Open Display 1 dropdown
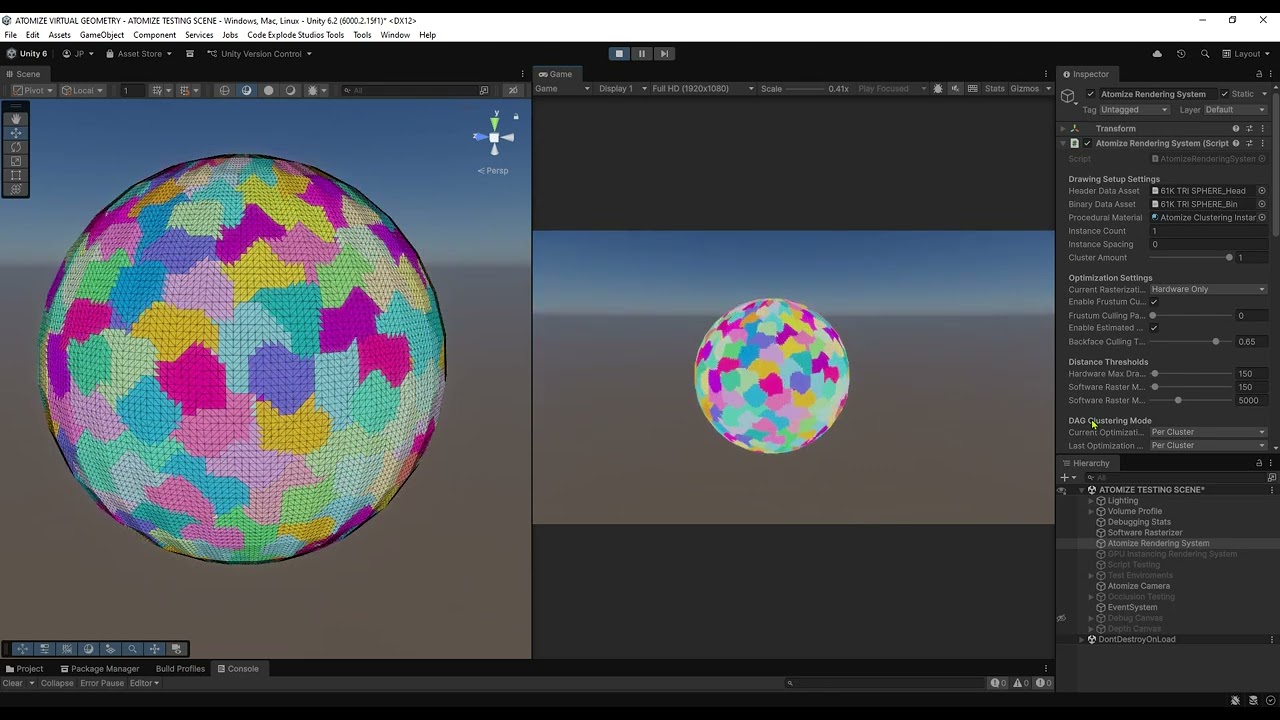 tap(621, 89)
